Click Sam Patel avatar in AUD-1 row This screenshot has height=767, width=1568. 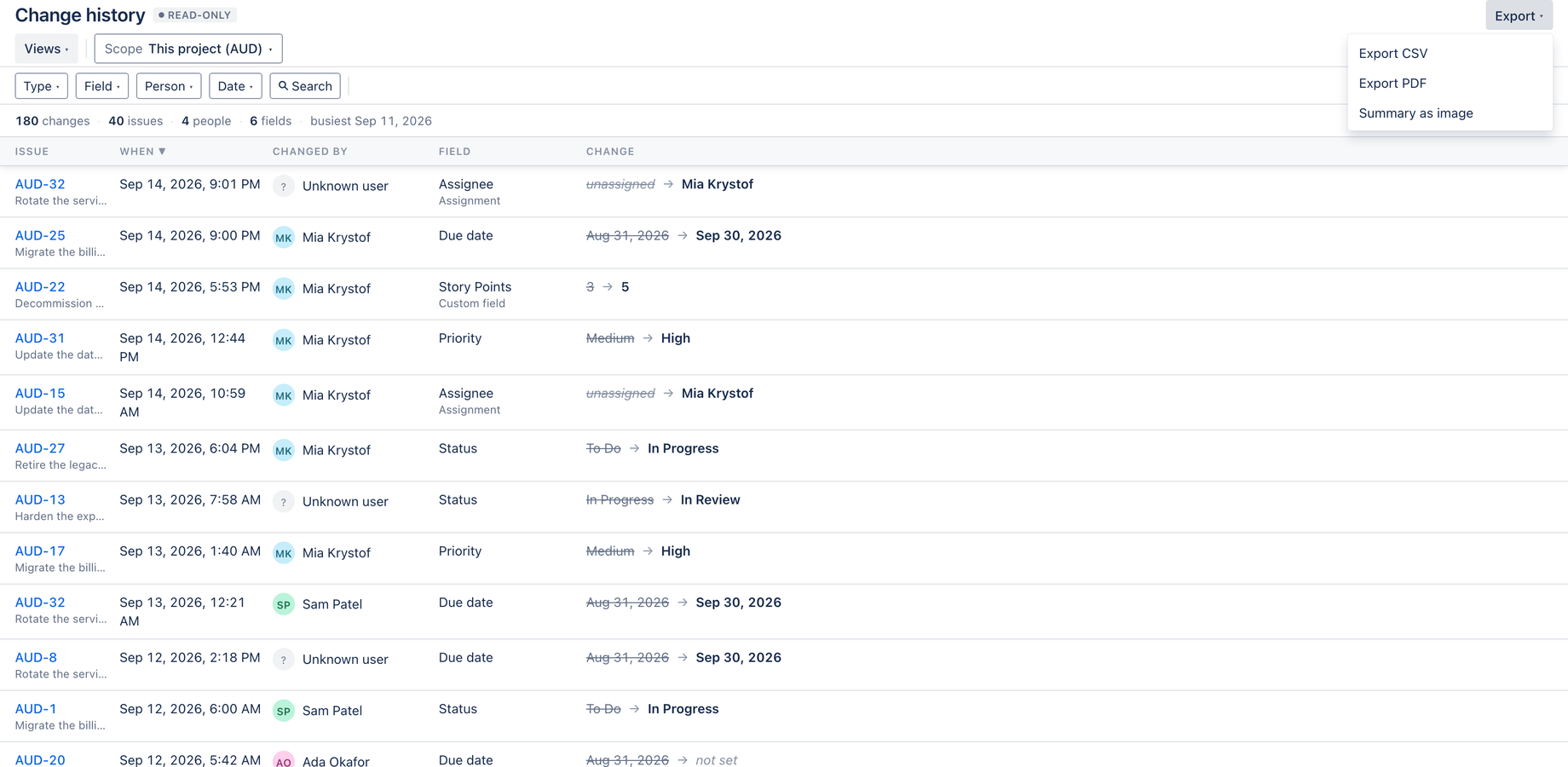coord(284,711)
